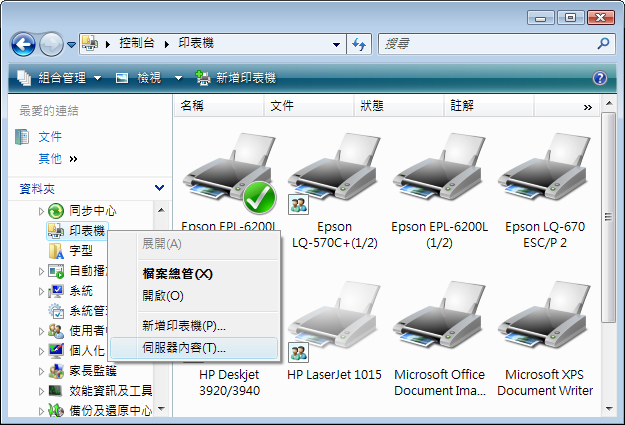This screenshot has width=625, height=425.
Task: Select the Epson LQ-570C+(1/2) printer icon
Action: (334, 169)
